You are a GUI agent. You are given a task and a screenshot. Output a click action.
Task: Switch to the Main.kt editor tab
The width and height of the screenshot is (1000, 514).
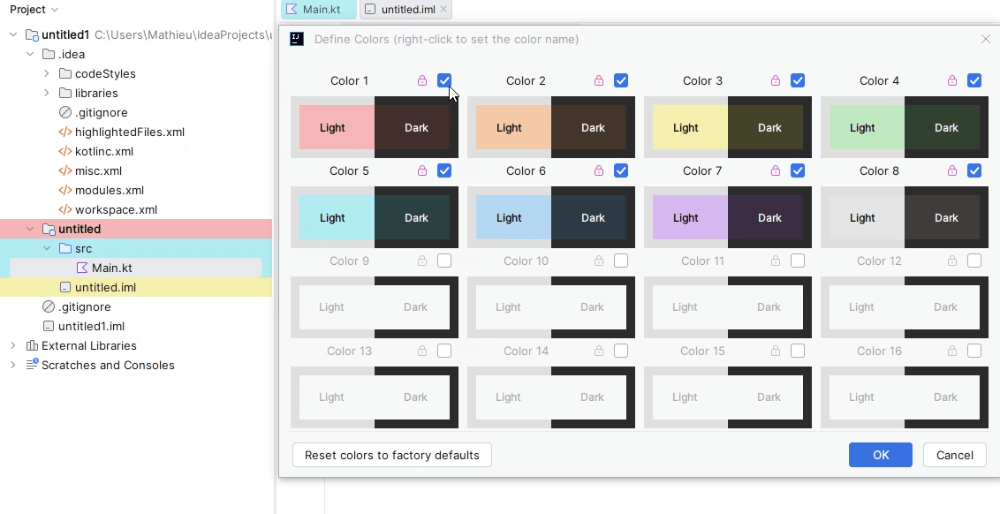(319, 10)
